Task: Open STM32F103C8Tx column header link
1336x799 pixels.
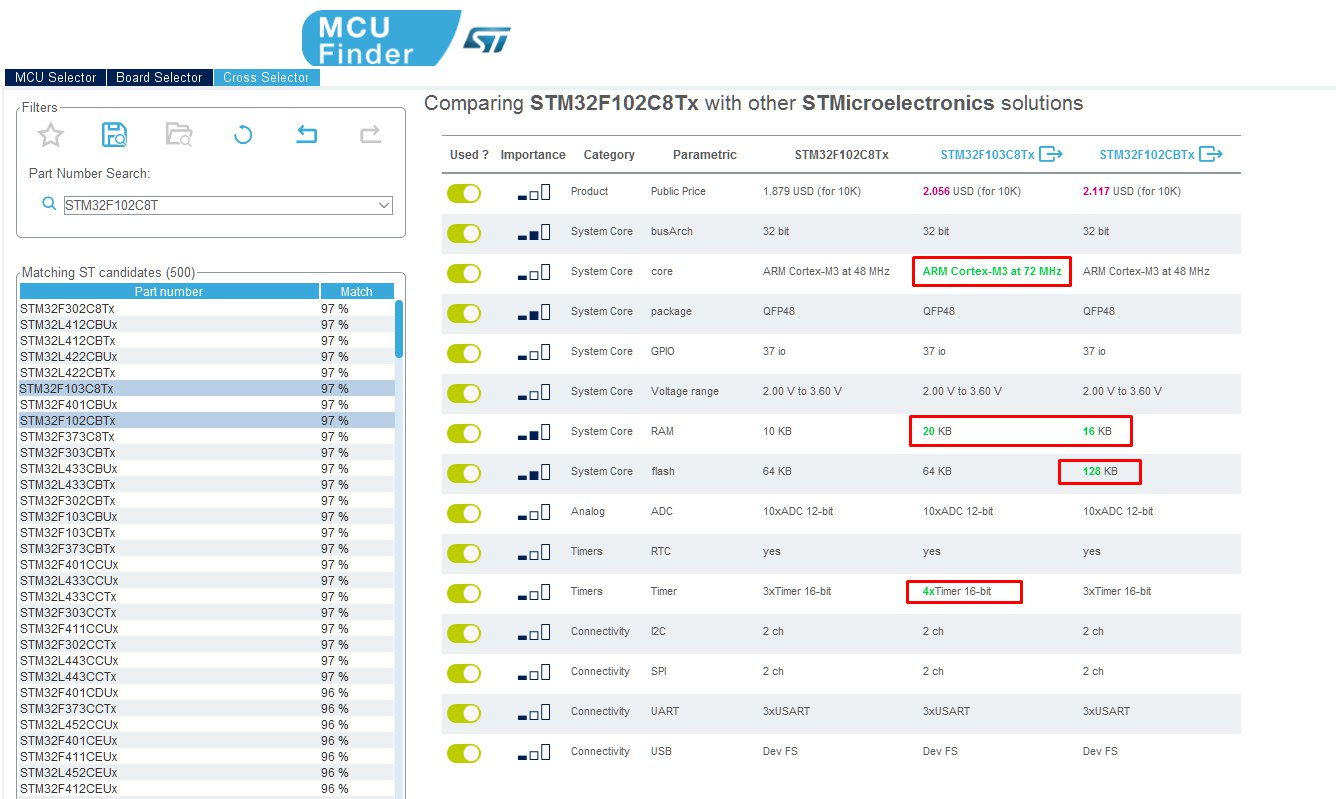Action: pyautogui.click(x=987, y=155)
